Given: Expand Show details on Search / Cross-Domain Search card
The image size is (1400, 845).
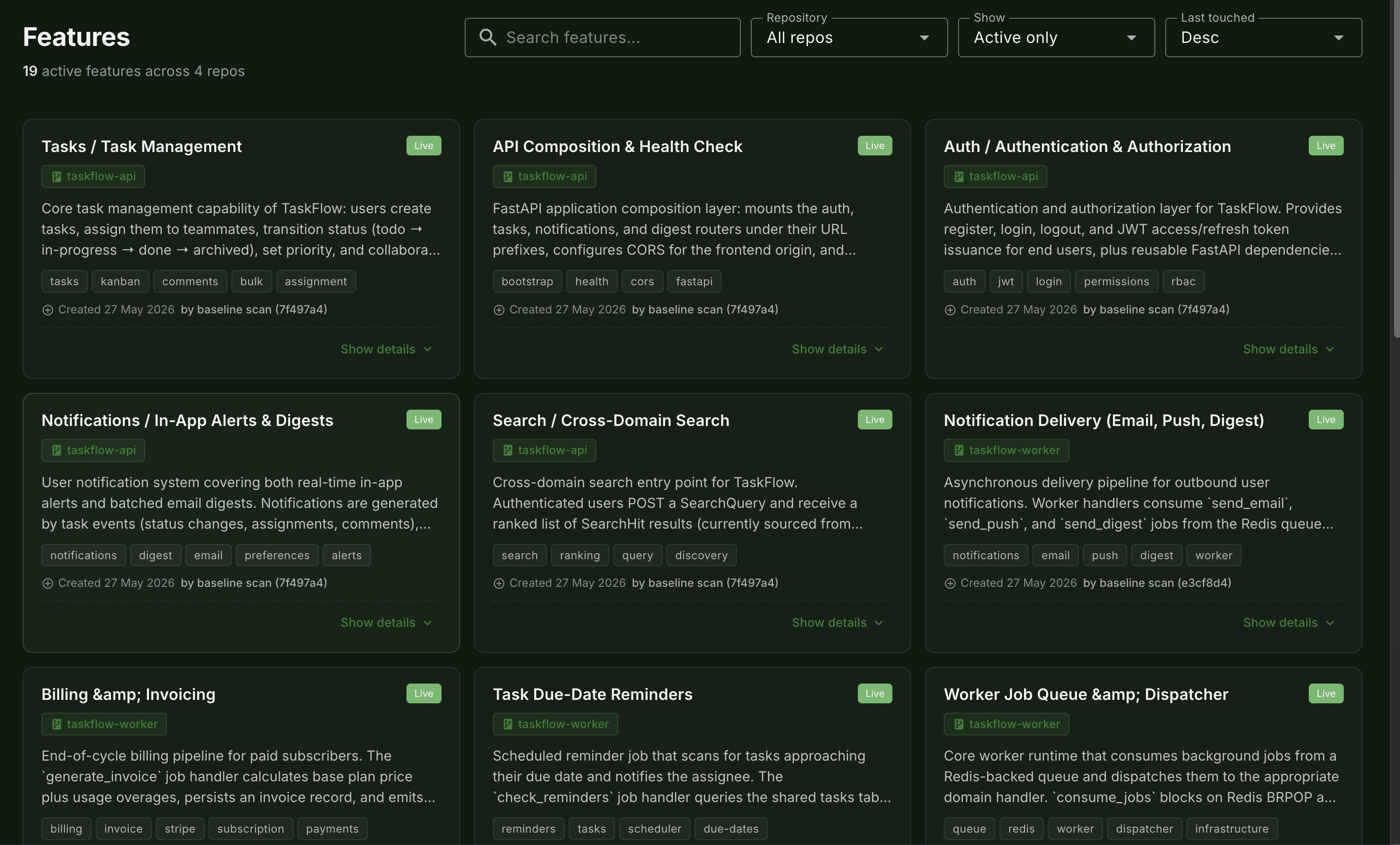Looking at the screenshot, I should [x=838, y=623].
